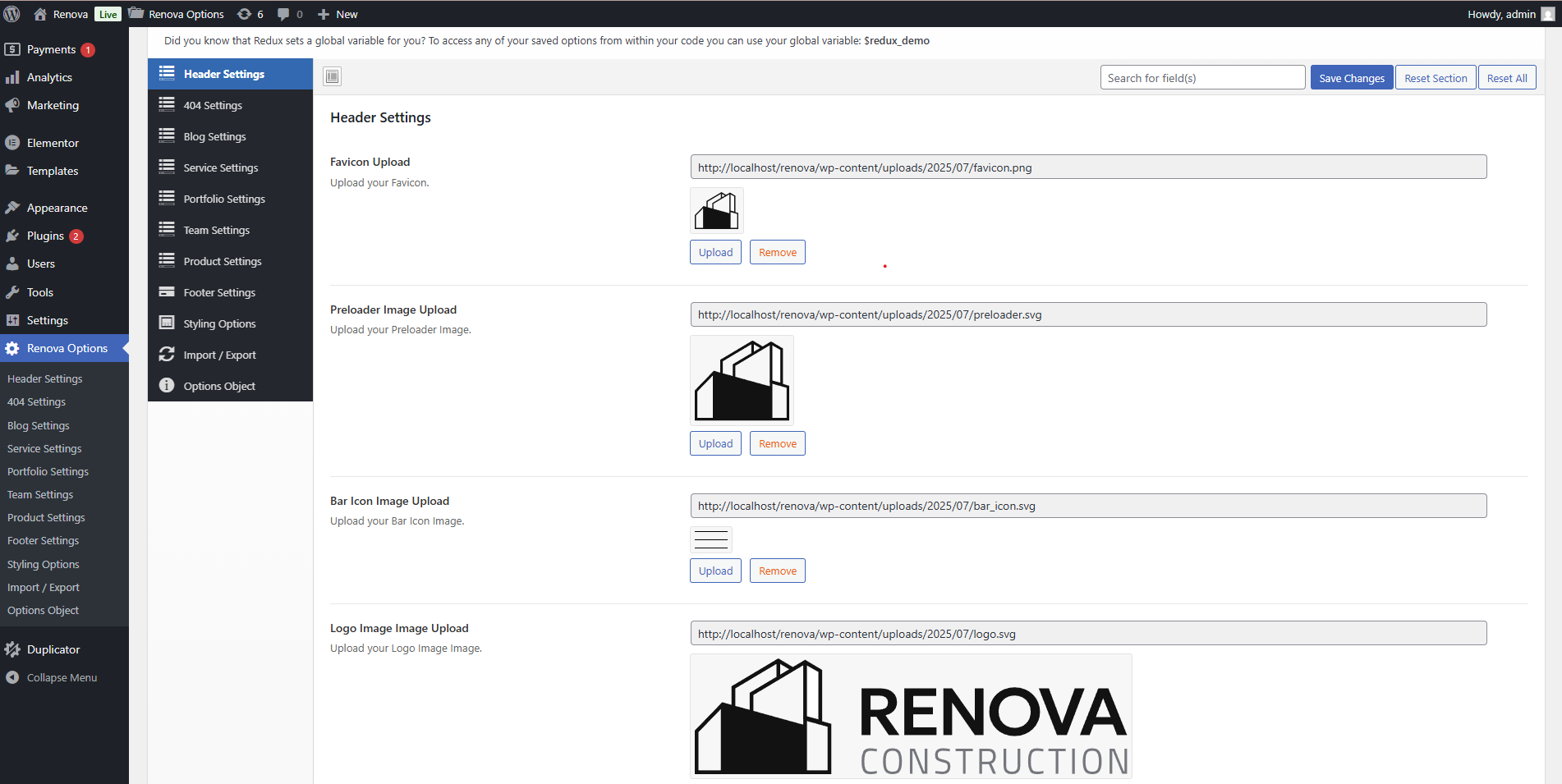Click the expand all sections icon

(332, 77)
